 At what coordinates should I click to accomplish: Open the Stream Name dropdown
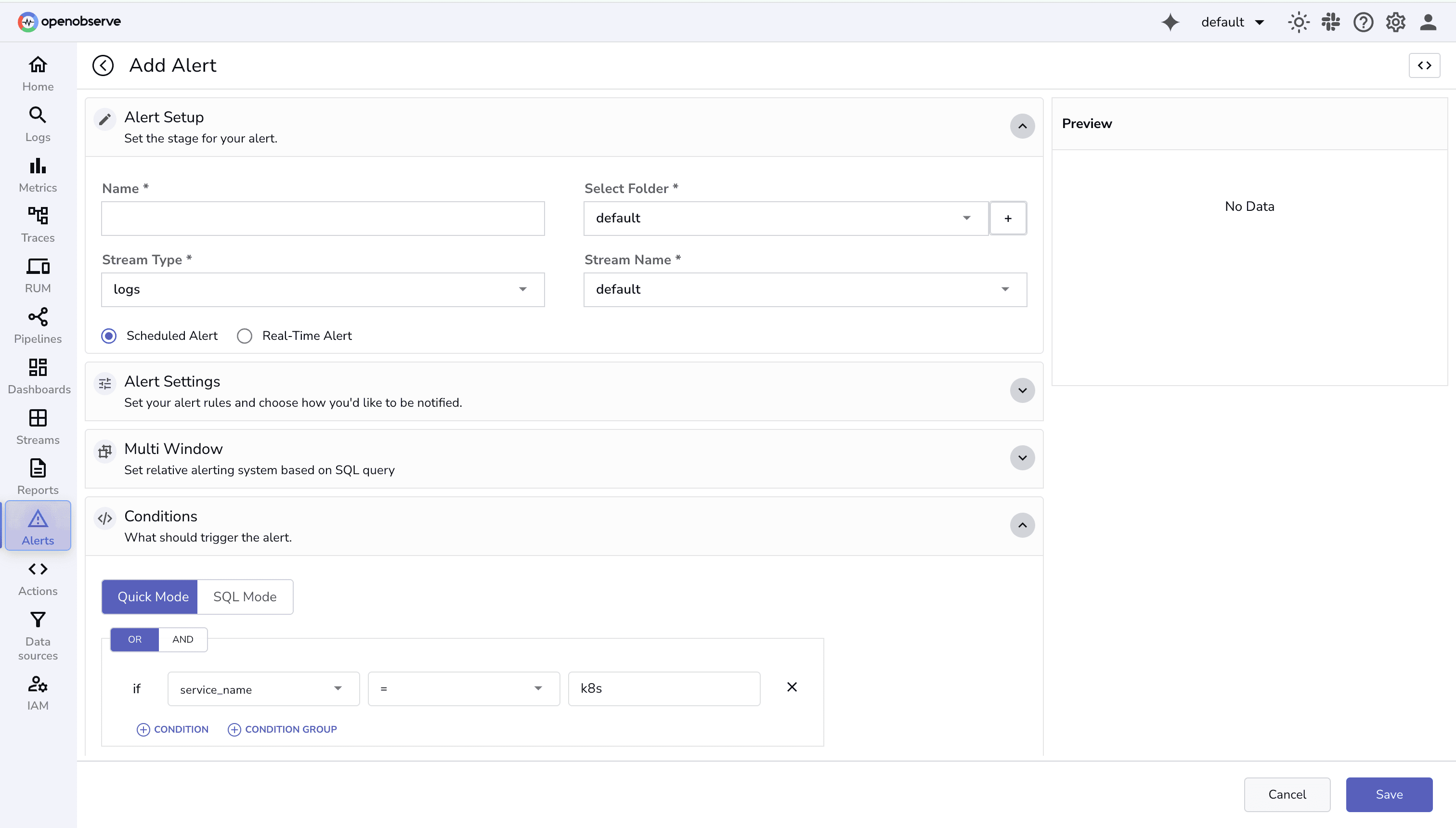pyautogui.click(x=804, y=289)
